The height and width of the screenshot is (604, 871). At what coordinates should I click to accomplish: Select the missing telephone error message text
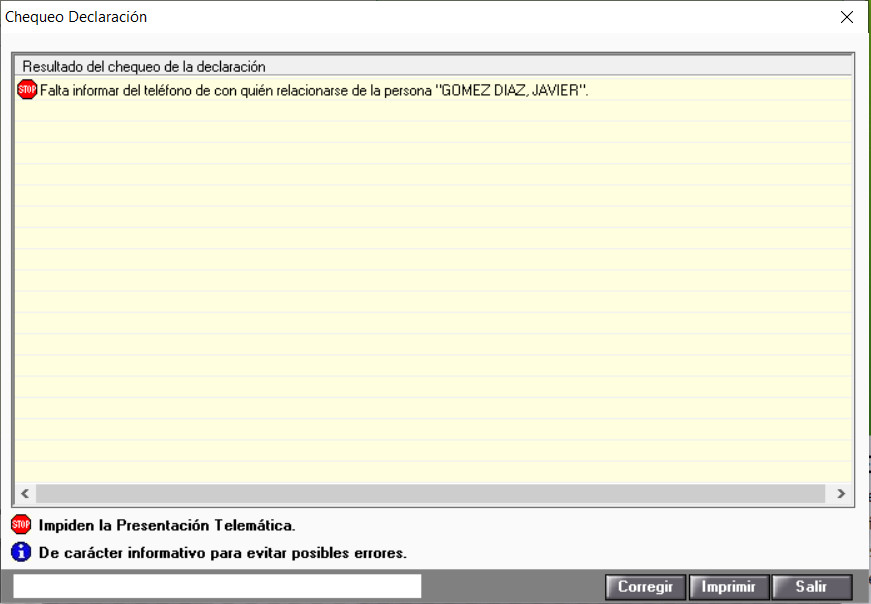point(314,91)
